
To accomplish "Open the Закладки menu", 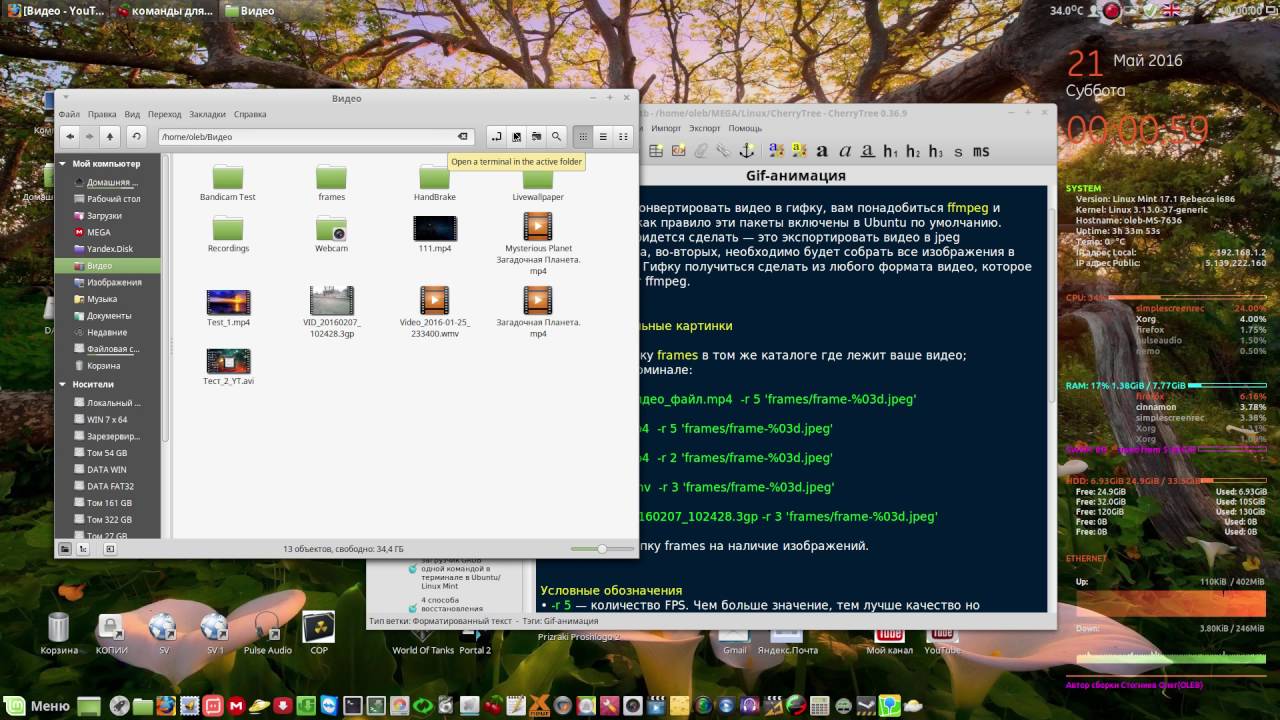I will (207, 114).
